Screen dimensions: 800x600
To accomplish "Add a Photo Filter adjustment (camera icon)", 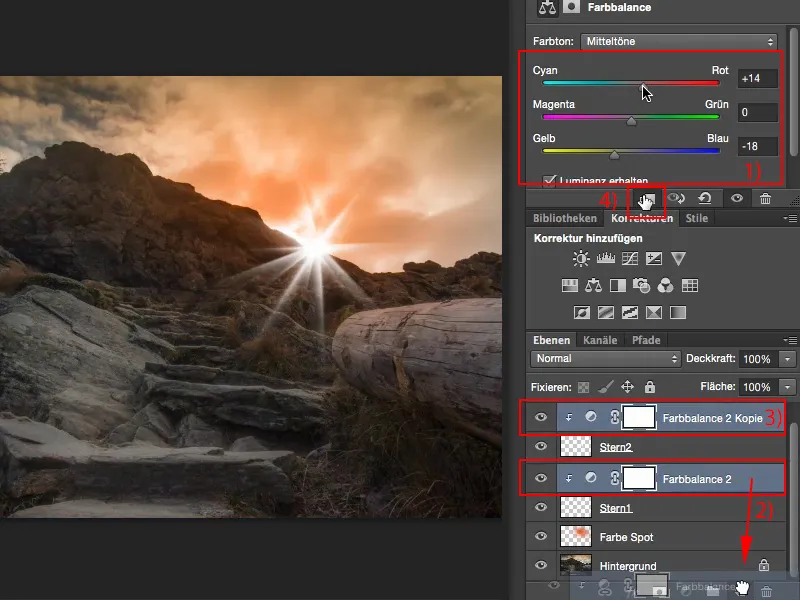I will pyautogui.click(x=641, y=286).
